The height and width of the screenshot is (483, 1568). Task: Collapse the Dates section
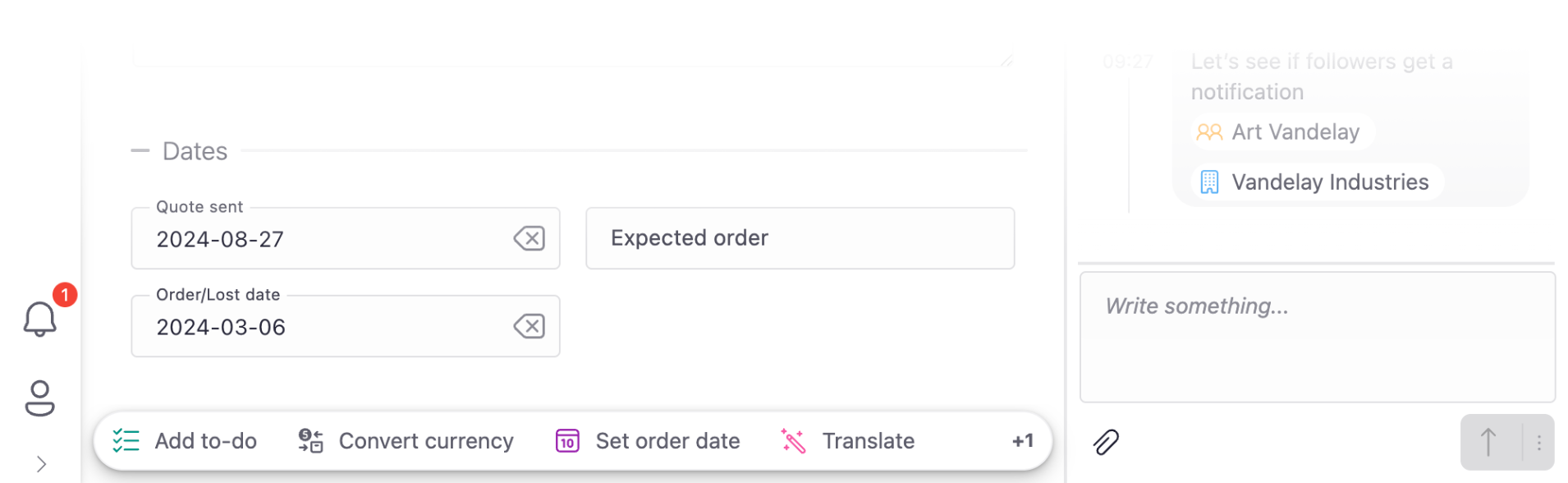[x=140, y=151]
